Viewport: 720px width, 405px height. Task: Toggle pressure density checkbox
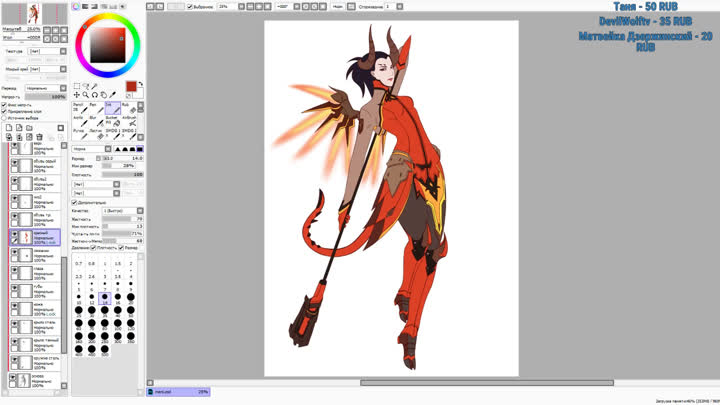tap(93, 248)
